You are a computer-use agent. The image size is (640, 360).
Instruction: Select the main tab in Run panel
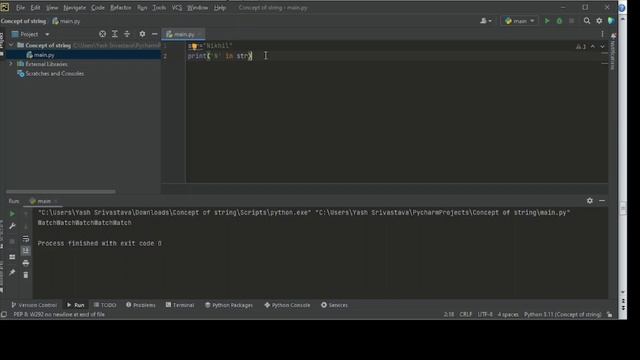[44, 201]
